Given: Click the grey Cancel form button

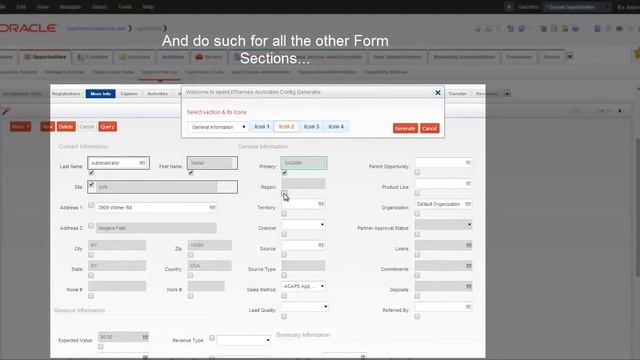Looking at the screenshot, I should pos(87,127).
